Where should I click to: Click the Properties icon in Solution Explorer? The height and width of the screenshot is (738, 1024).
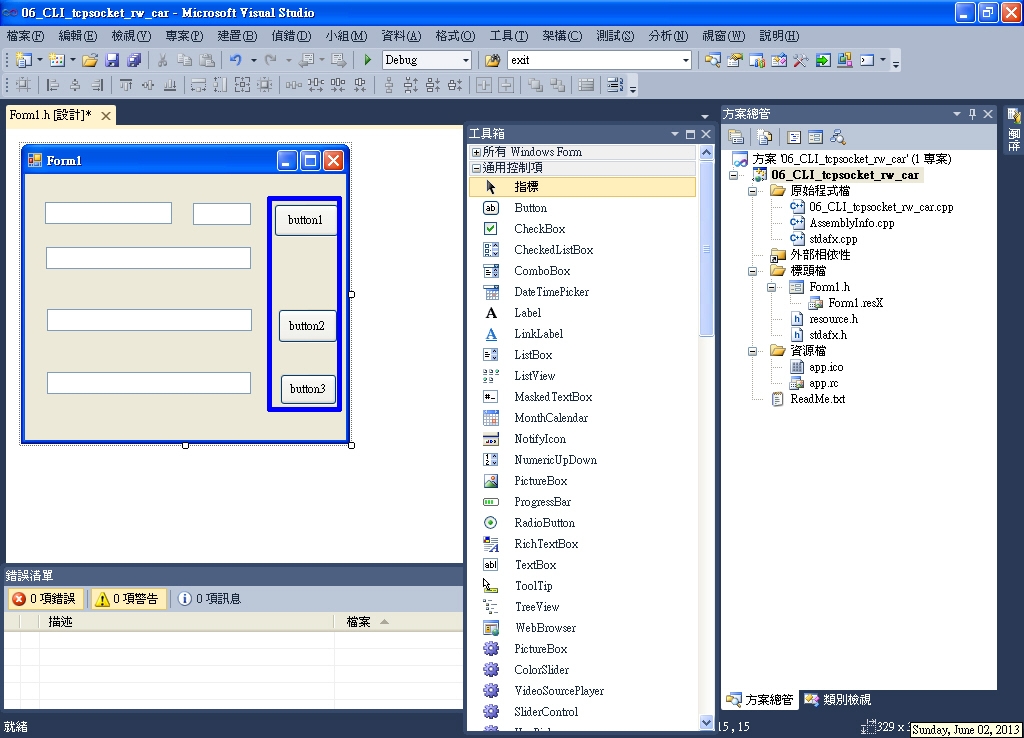click(x=736, y=137)
